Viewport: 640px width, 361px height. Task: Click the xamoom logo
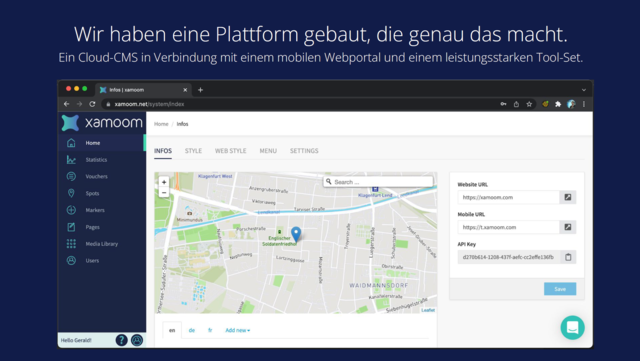point(102,123)
